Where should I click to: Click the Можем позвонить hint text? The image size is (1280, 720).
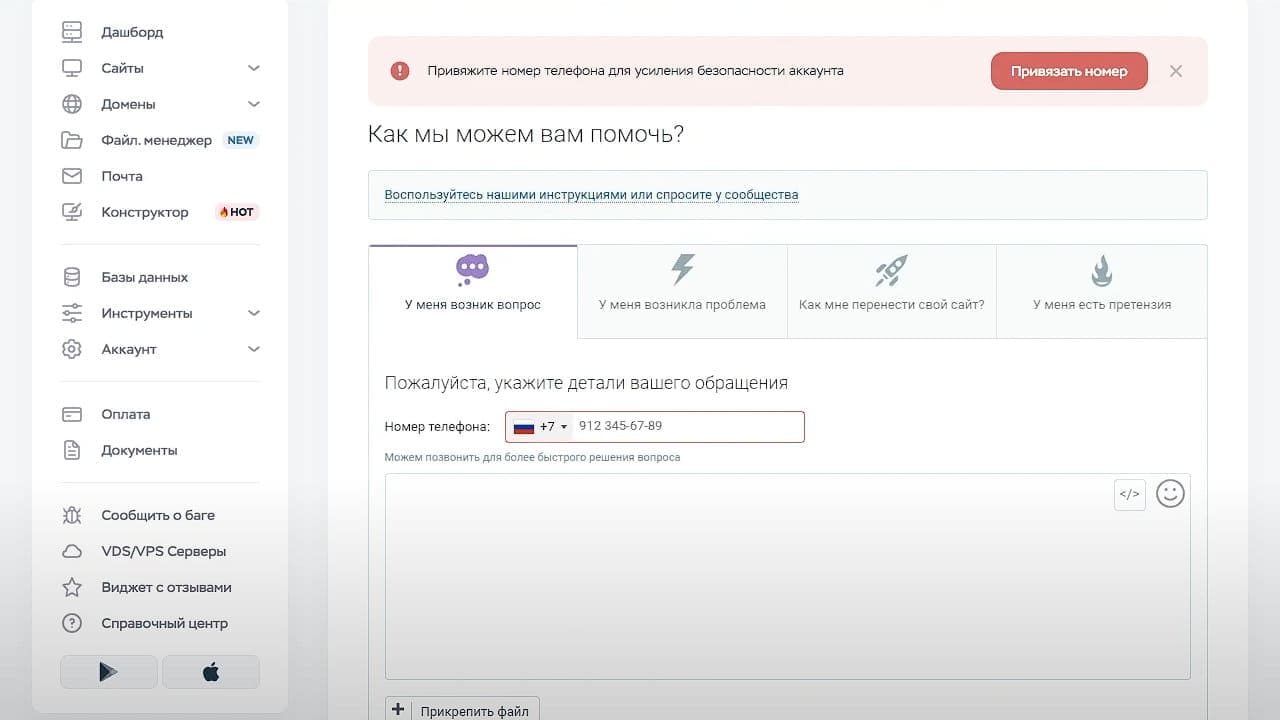[x=532, y=457]
